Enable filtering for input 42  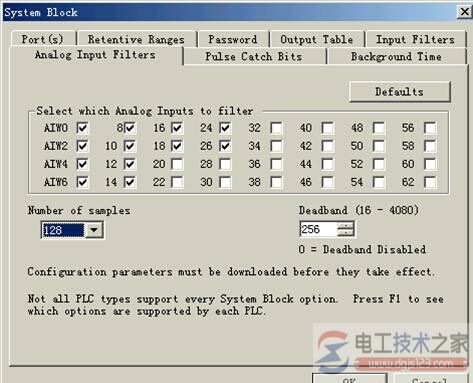(328, 146)
